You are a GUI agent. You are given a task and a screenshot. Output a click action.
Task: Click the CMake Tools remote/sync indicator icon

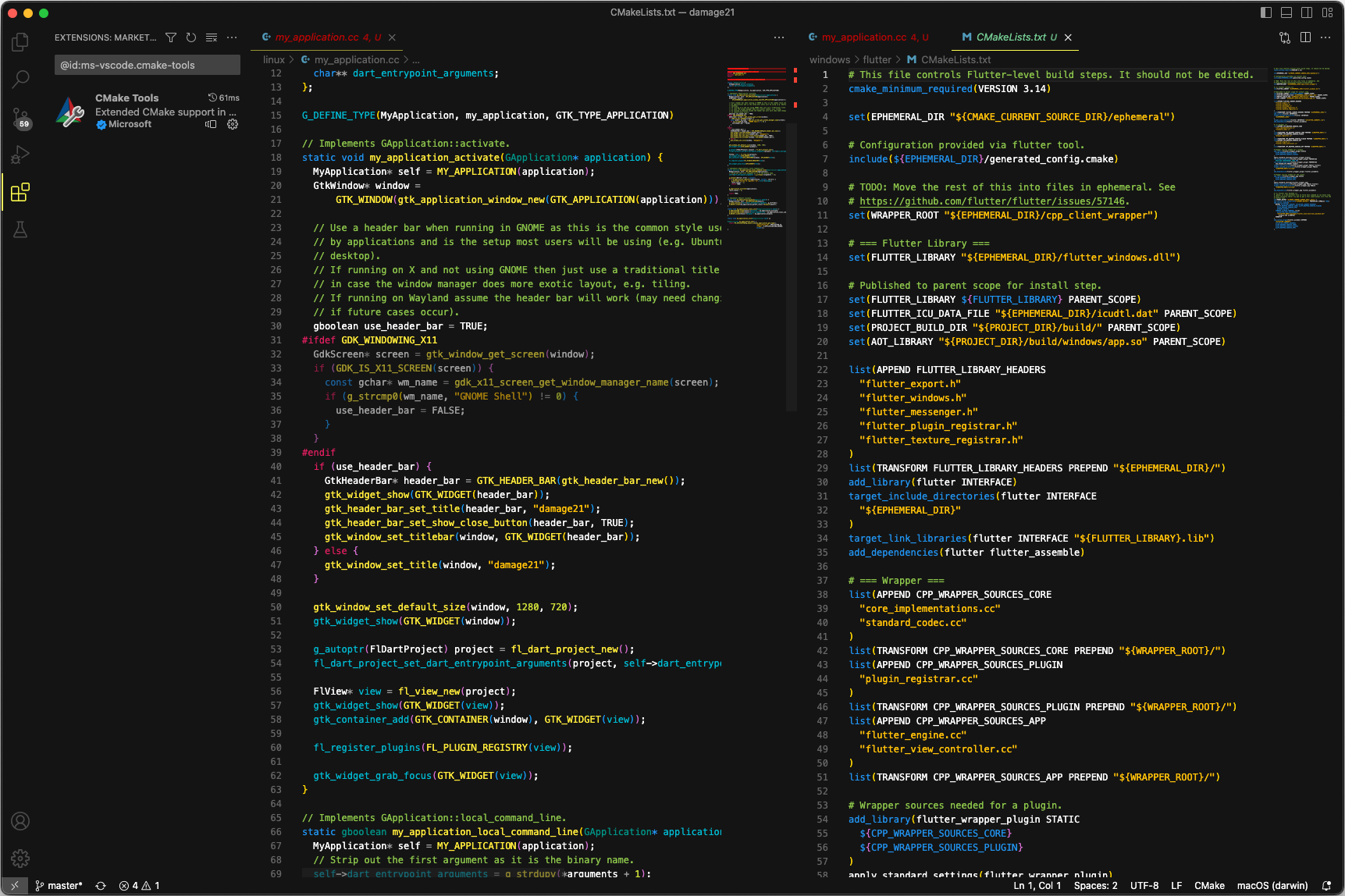point(211,124)
